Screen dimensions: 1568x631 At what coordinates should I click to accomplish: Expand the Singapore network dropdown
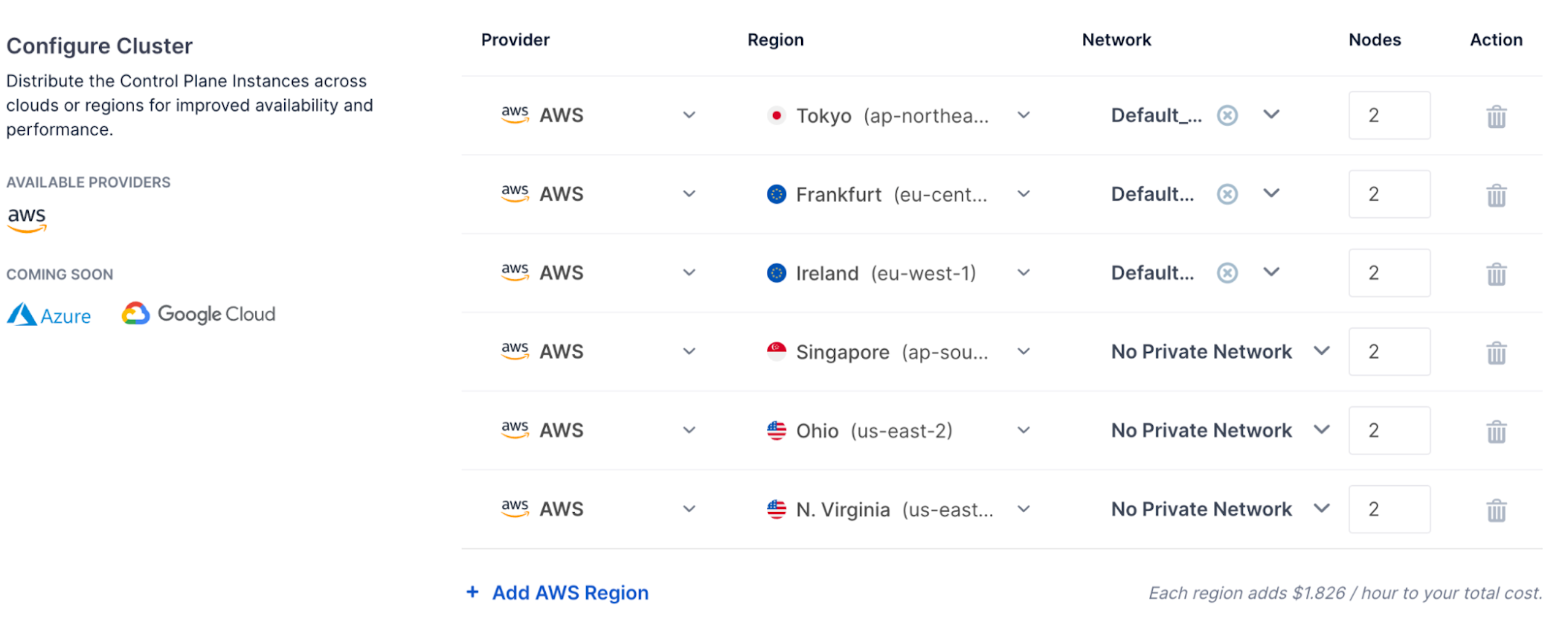tap(1322, 351)
